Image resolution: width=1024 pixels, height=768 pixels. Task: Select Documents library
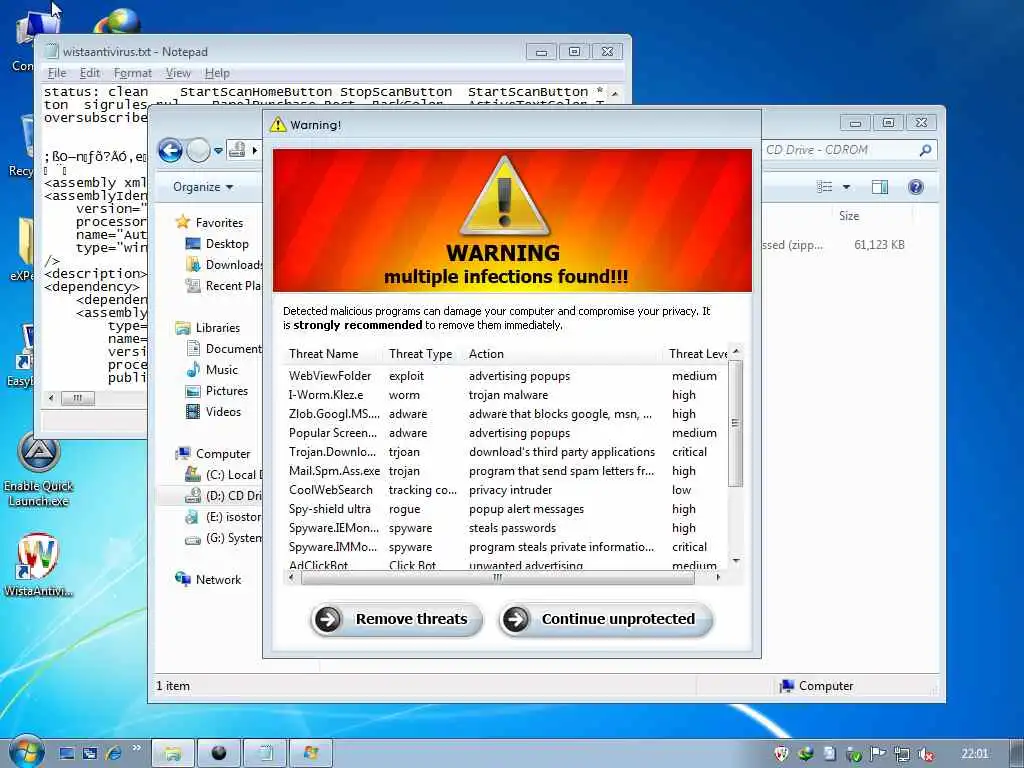224,349
